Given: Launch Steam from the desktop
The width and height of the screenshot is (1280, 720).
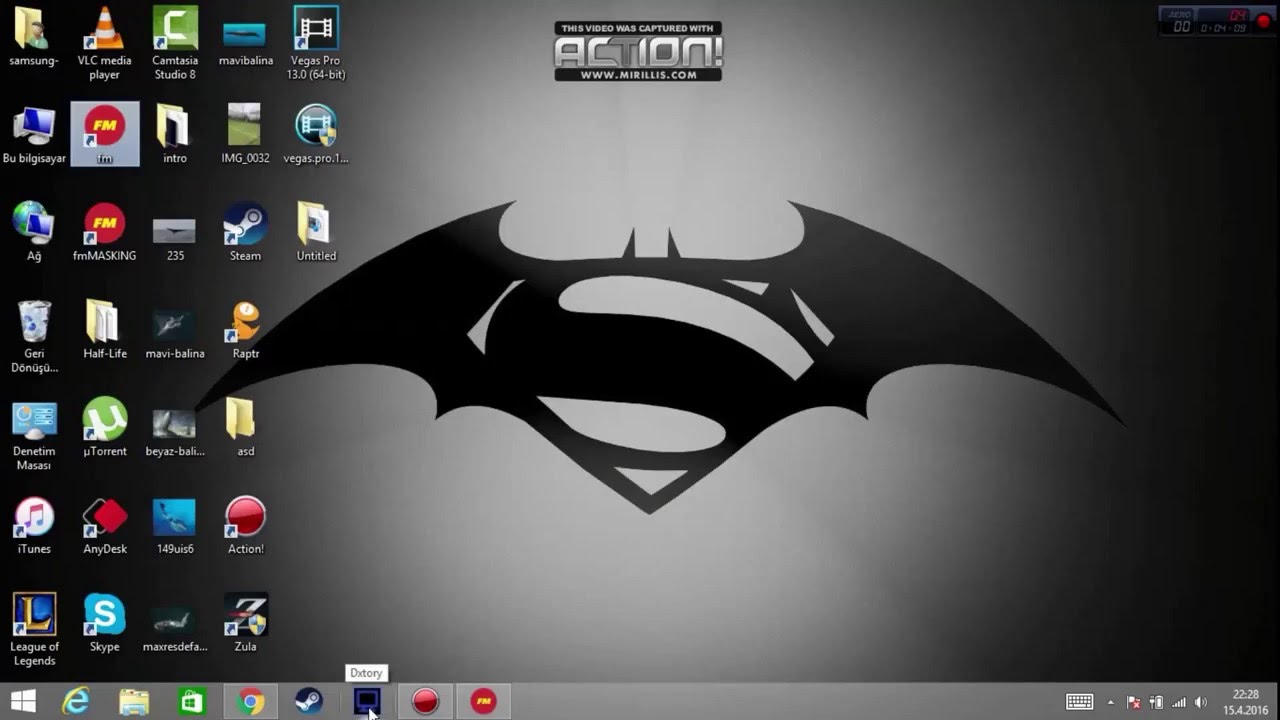Looking at the screenshot, I should point(245,232).
